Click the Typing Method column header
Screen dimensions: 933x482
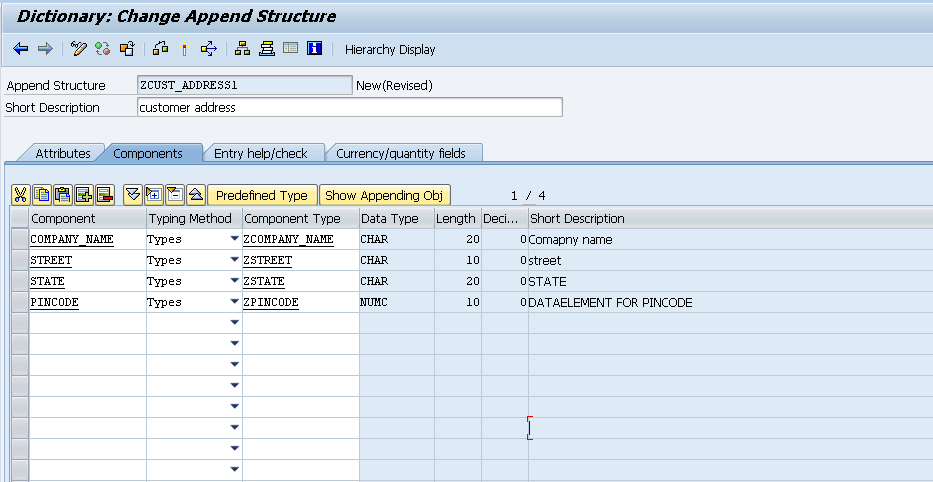tap(194, 218)
